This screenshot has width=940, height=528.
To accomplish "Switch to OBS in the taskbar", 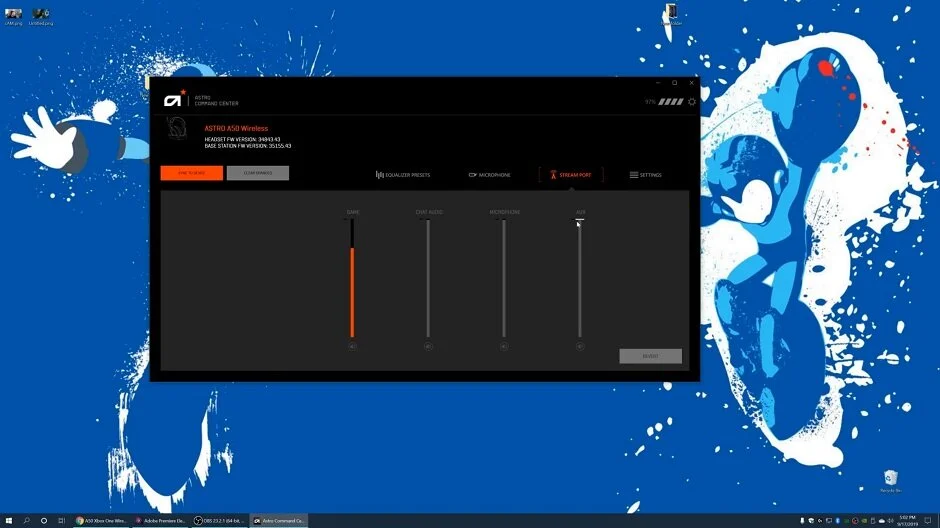I will point(219,521).
